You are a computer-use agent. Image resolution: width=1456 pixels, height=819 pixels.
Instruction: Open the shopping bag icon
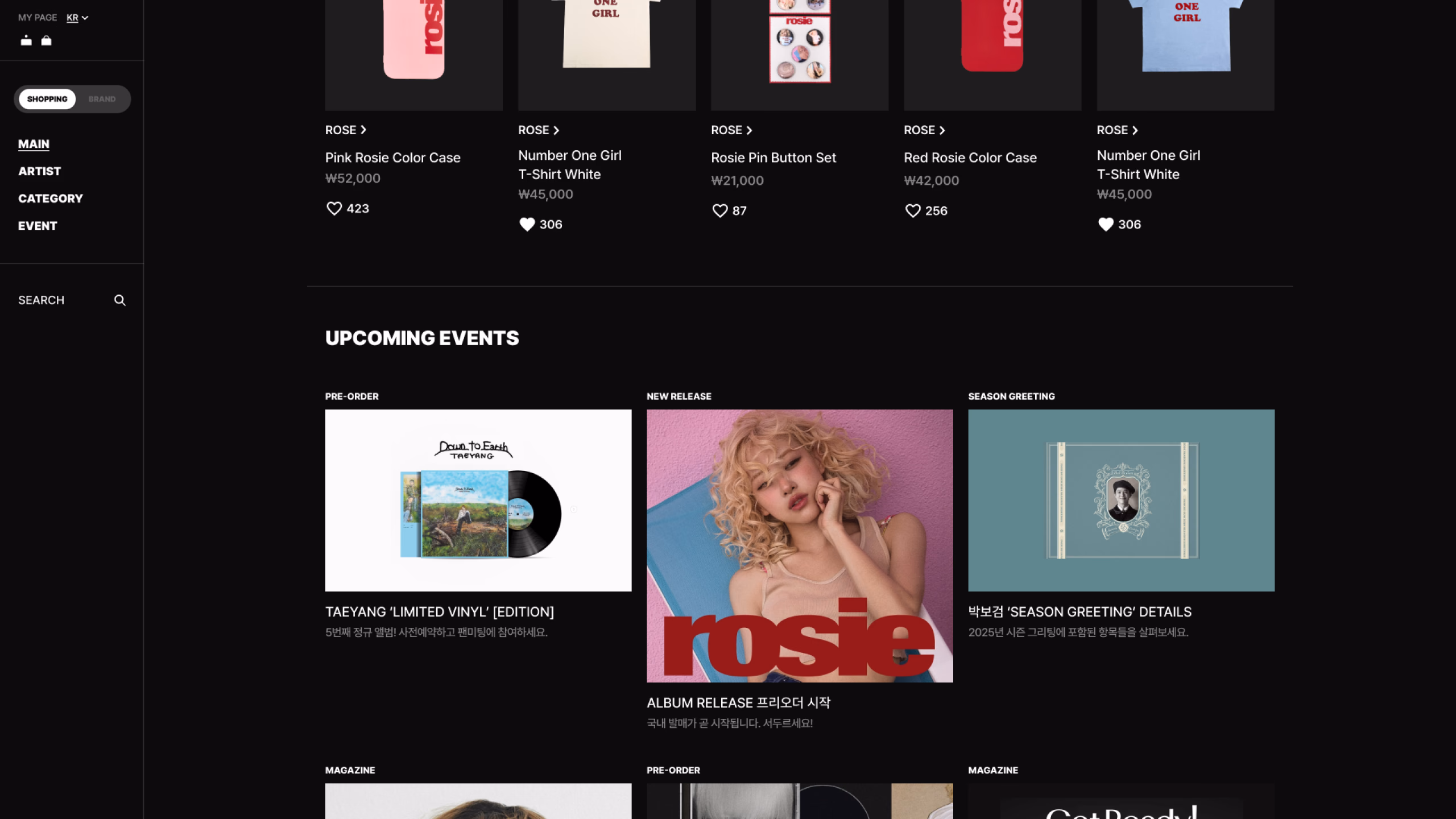point(47,40)
